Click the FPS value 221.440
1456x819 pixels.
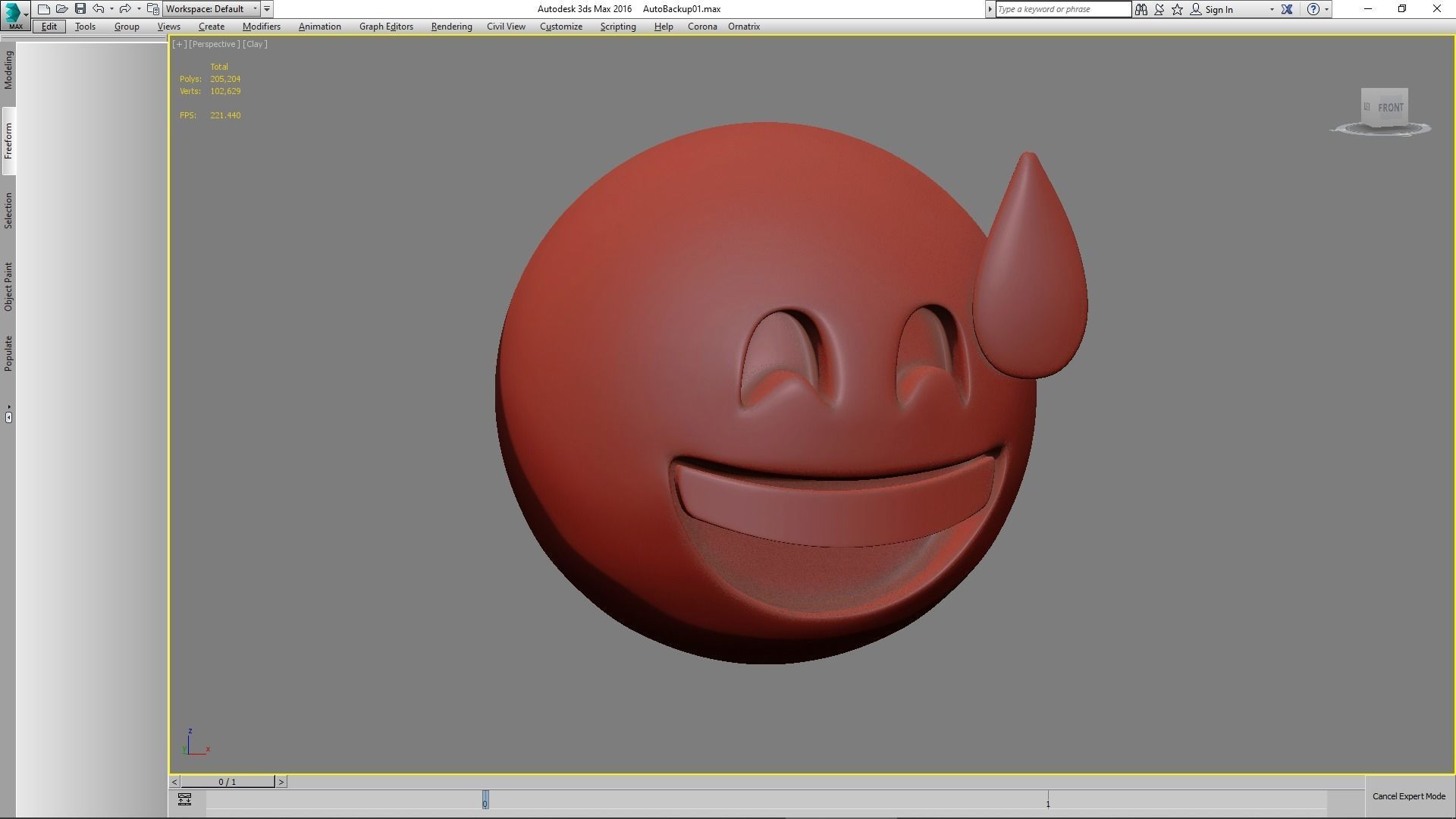[x=225, y=115]
